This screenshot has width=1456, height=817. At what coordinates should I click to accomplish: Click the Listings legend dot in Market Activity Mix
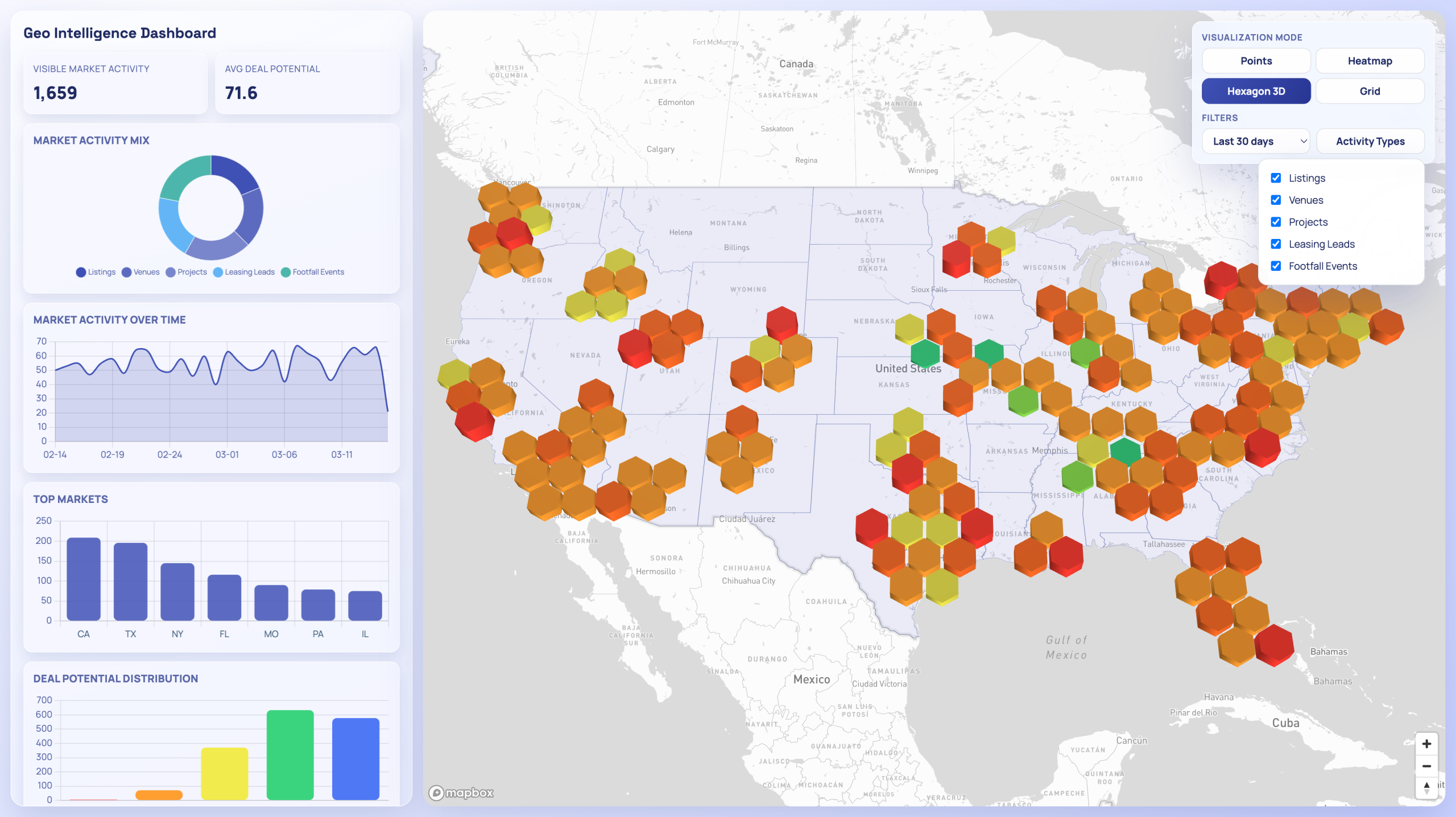[x=81, y=272]
